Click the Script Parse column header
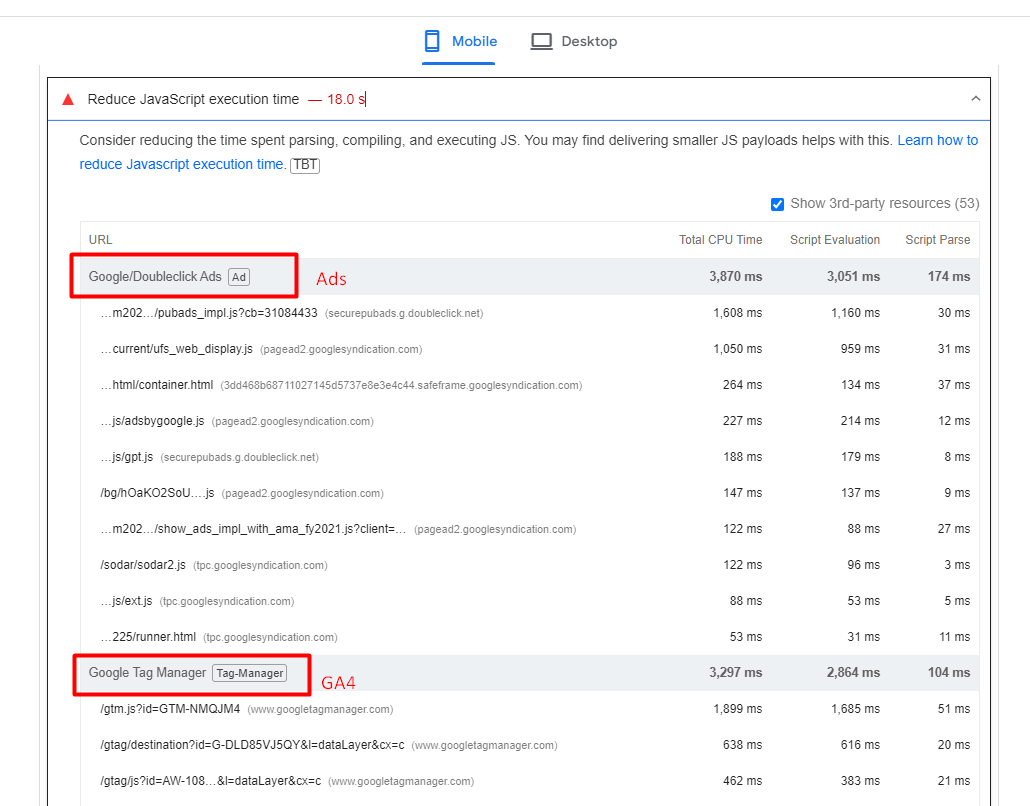This screenshot has height=806, width=1030. (936, 239)
